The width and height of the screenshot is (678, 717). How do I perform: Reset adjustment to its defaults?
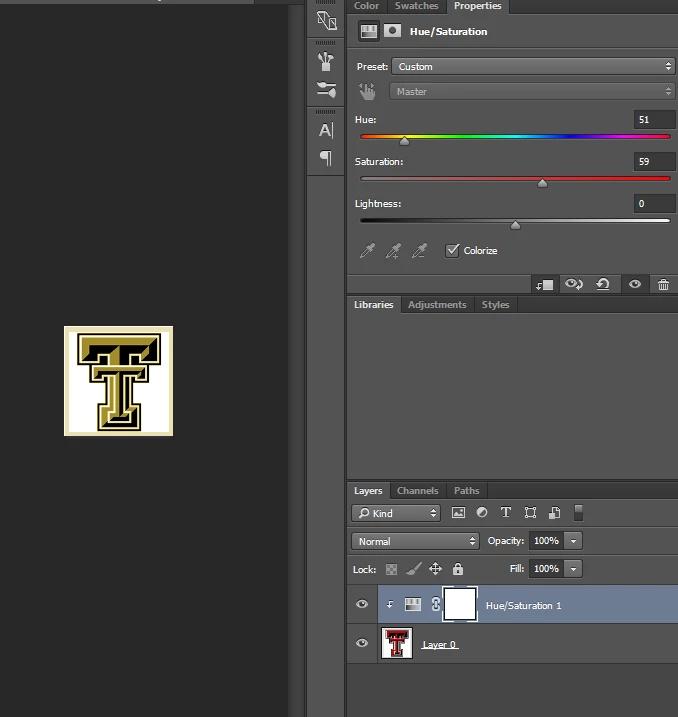click(x=603, y=284)
